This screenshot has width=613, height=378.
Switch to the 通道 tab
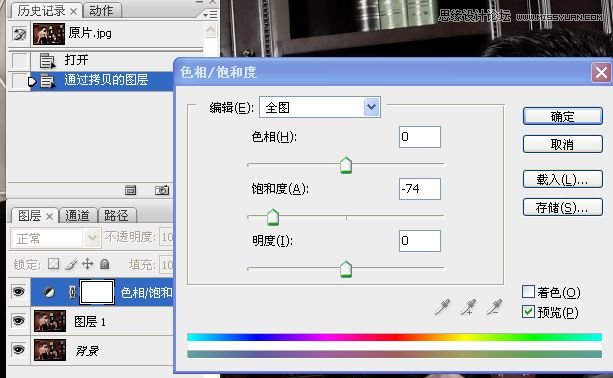77,215
